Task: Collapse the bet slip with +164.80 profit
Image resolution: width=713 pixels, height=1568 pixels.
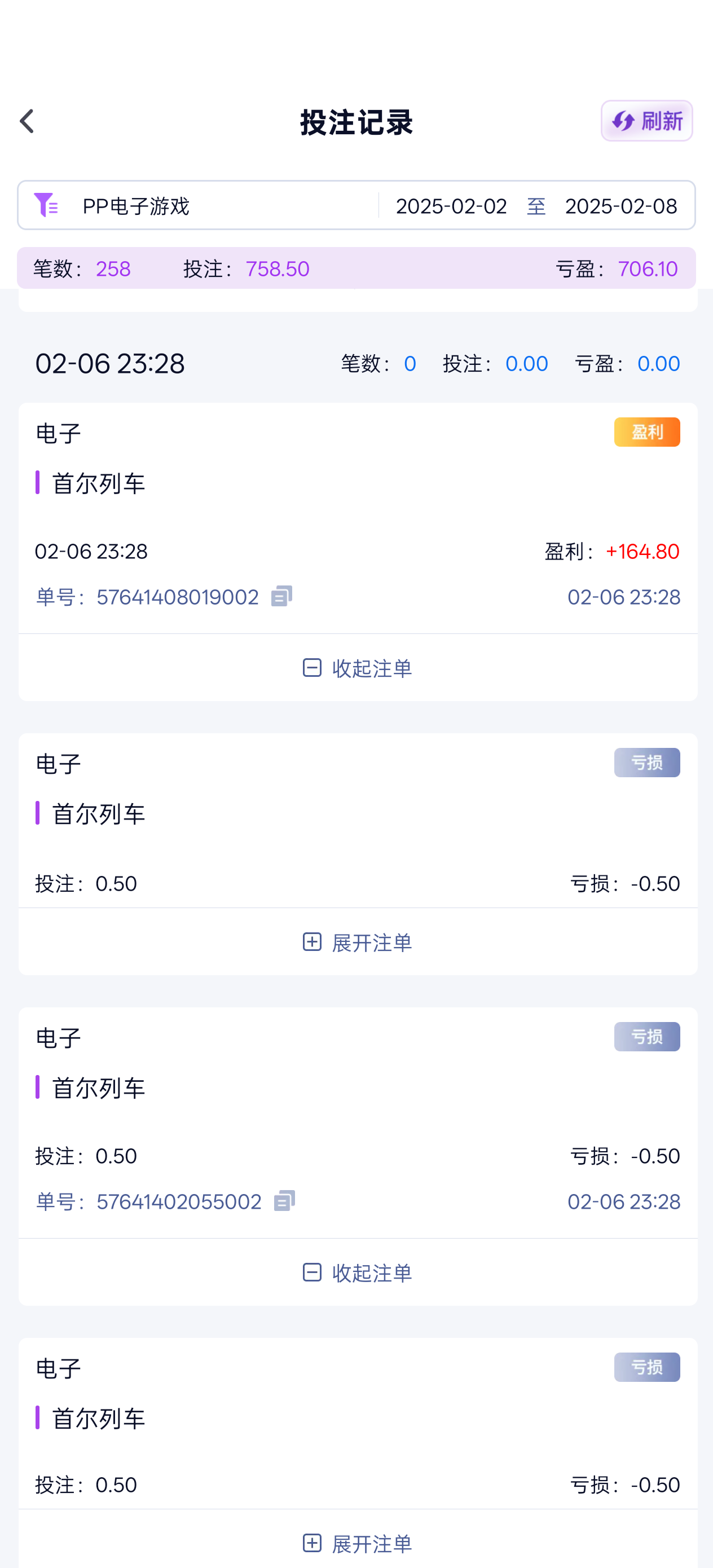Action: [358, 668]
